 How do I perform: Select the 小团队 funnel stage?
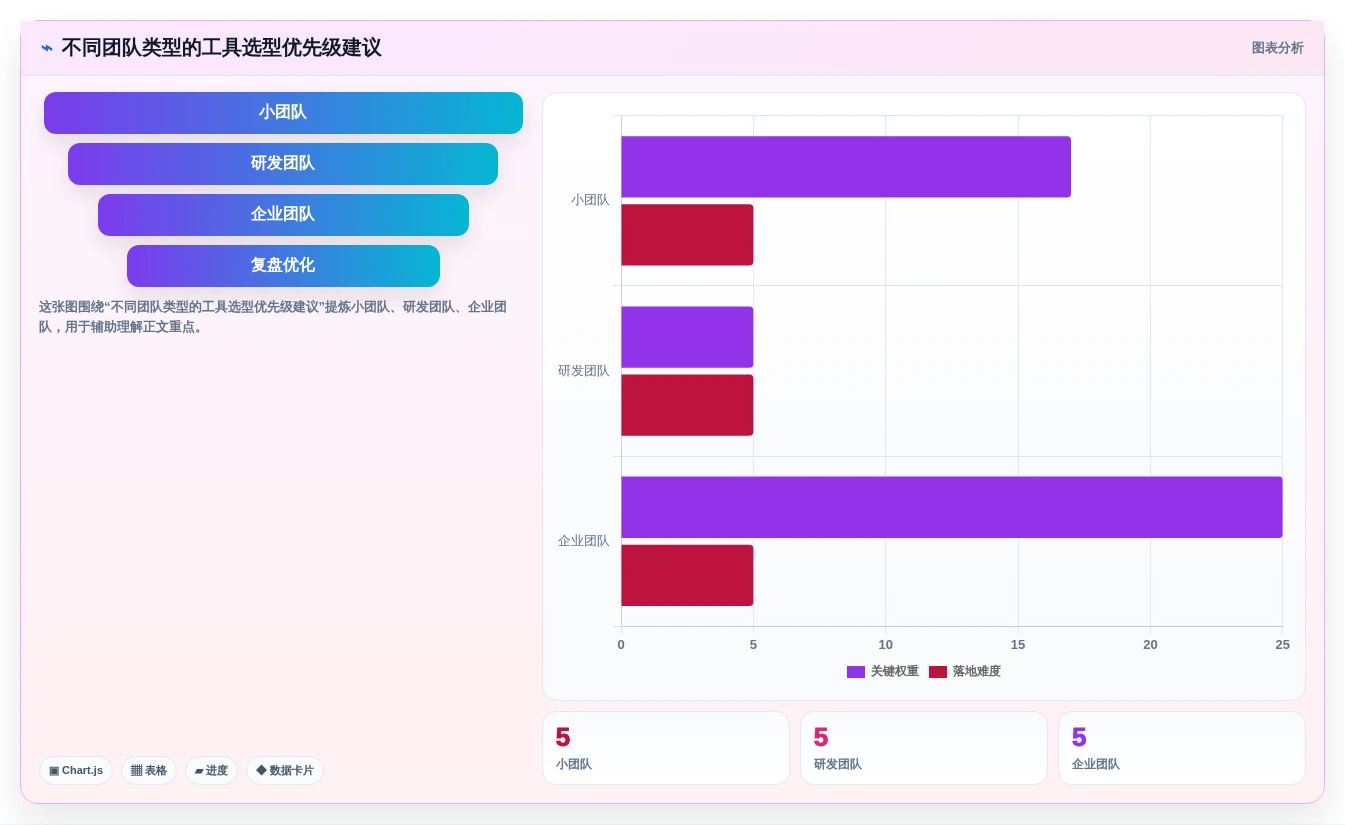click(283, 113)
